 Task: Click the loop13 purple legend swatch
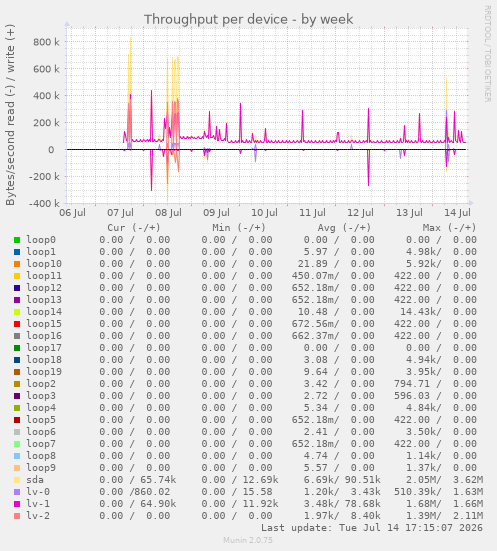pyautogui.click(x=17, y=300)
